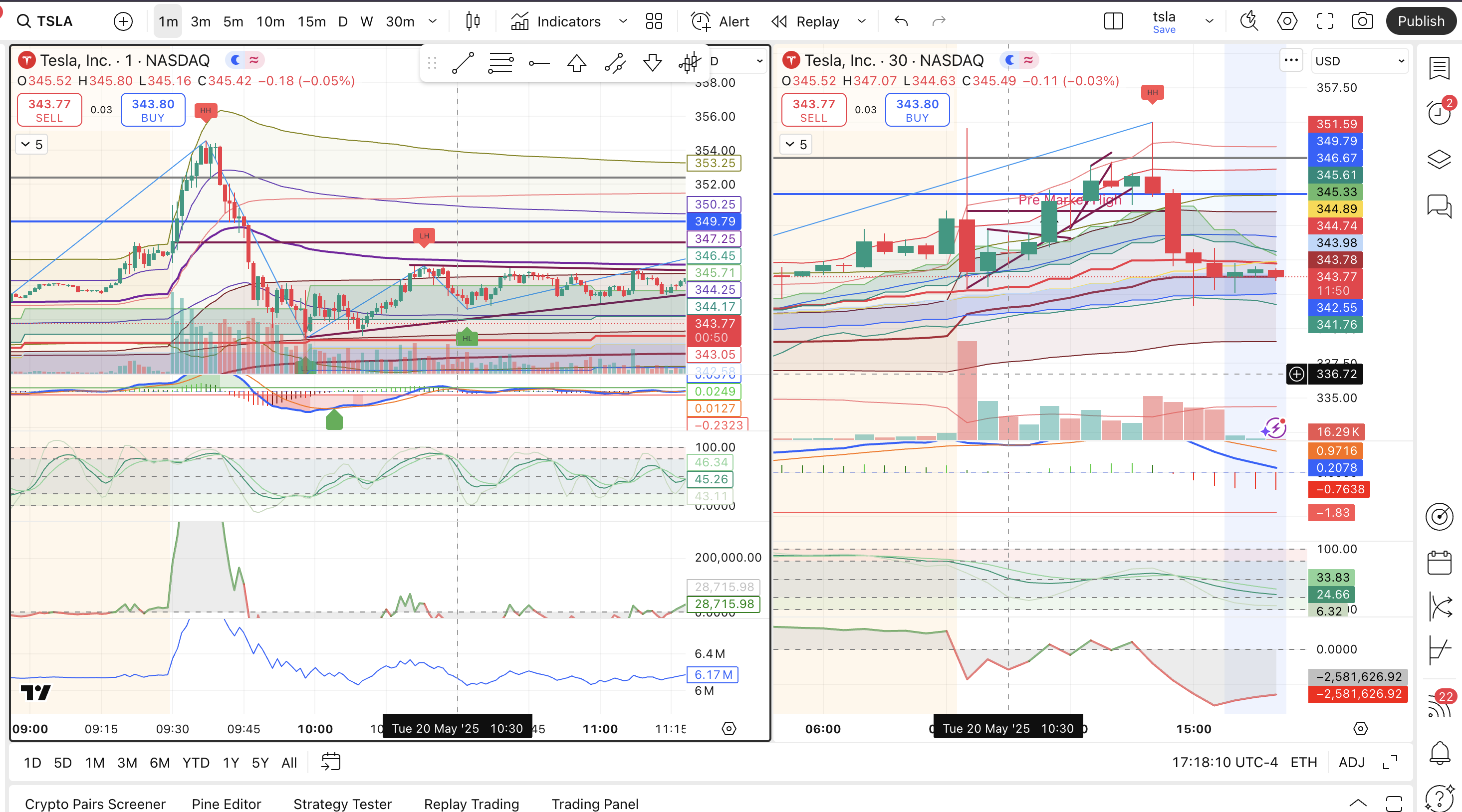This screenshot has width=1462, height=812.
Task: Undo the last chart action
Action: click(x=901, y=21)
